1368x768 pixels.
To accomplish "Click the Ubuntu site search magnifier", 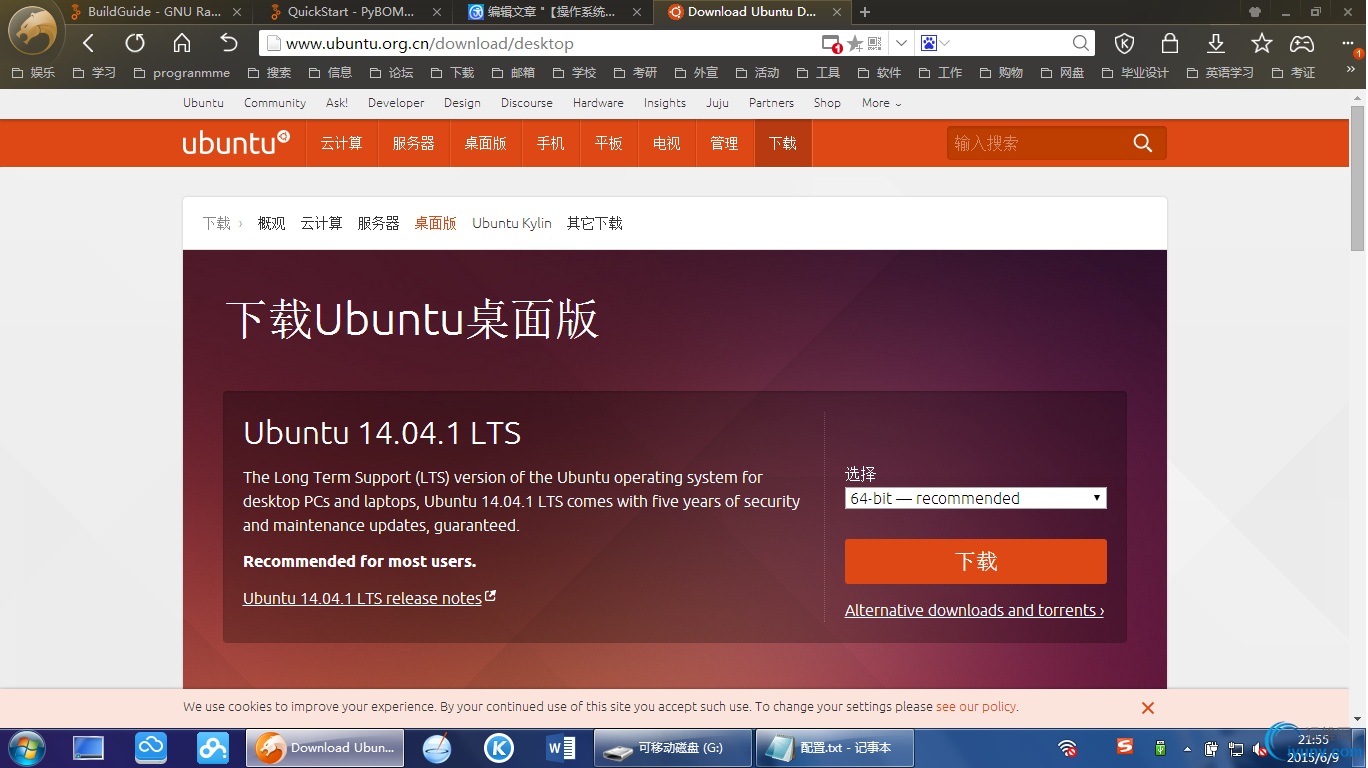I will (x=1143, y=143).
